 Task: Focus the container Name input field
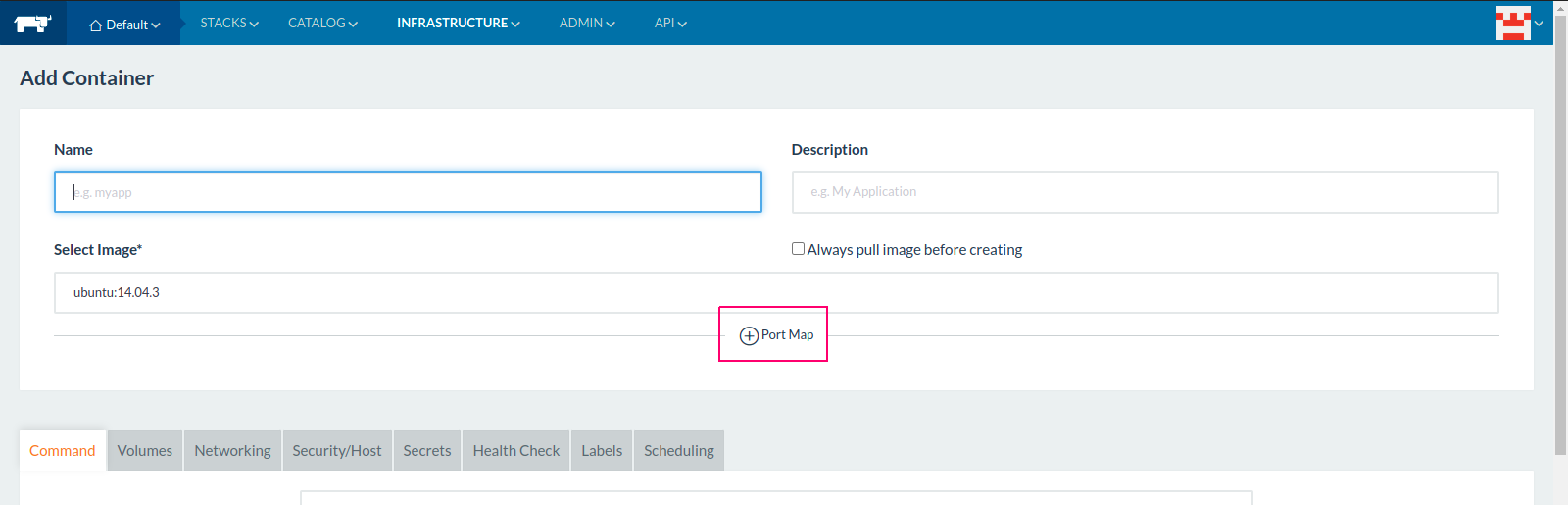coord(408,192)
